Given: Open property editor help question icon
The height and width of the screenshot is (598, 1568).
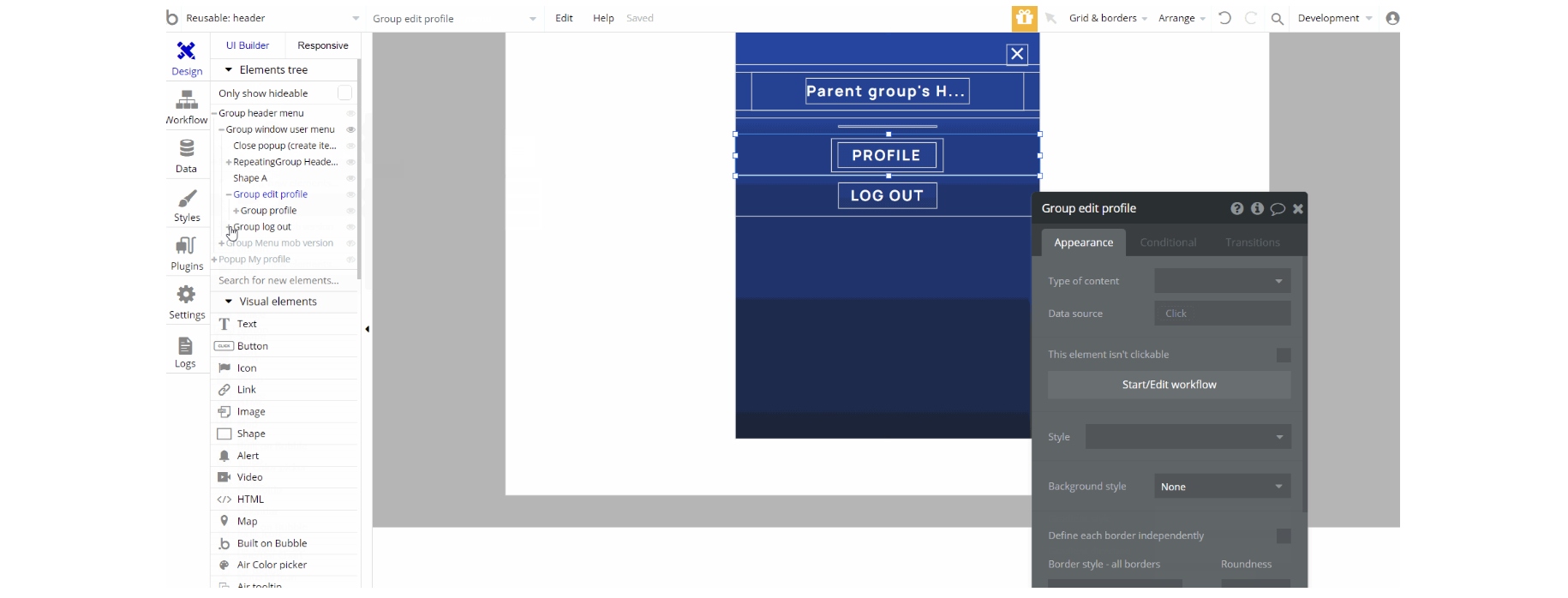Looking at the screenshot, I should [1237, 208].
